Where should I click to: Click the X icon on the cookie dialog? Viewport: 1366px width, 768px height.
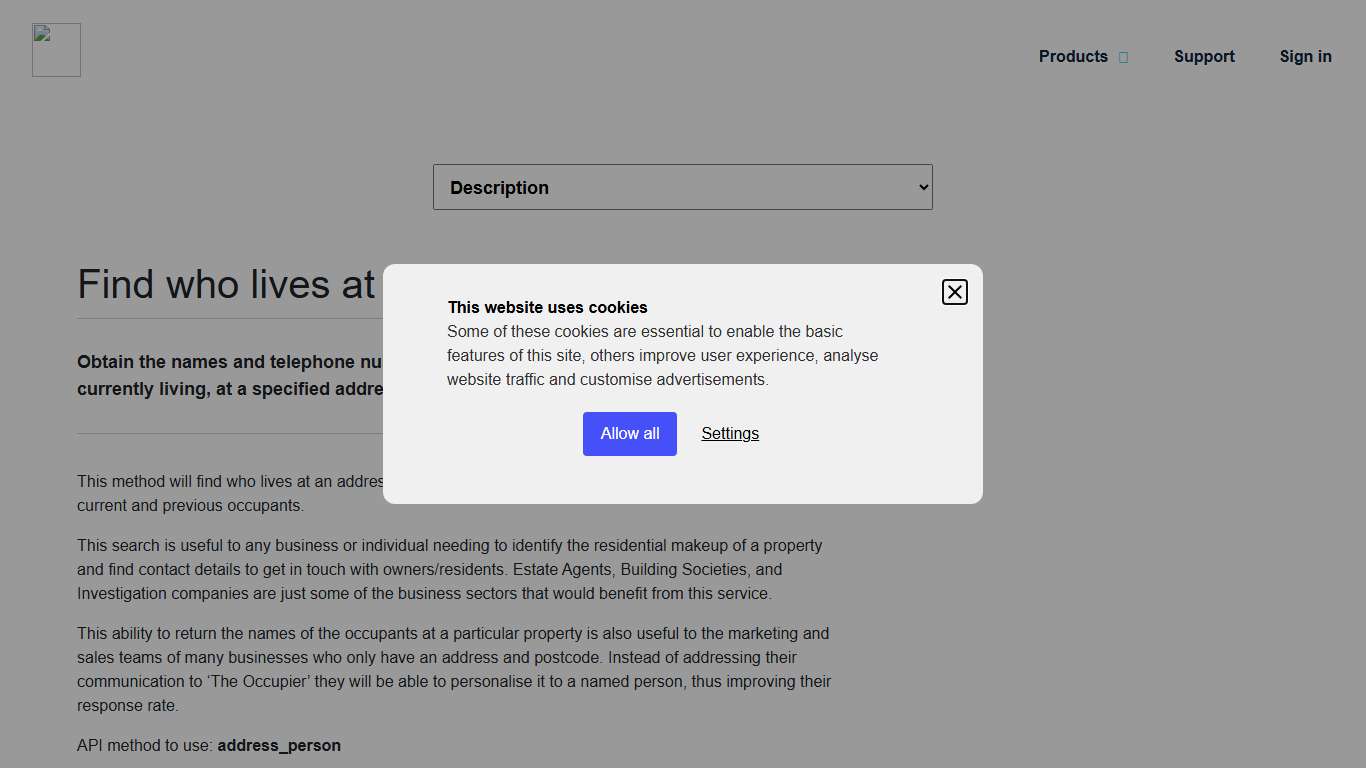point(954,292)
